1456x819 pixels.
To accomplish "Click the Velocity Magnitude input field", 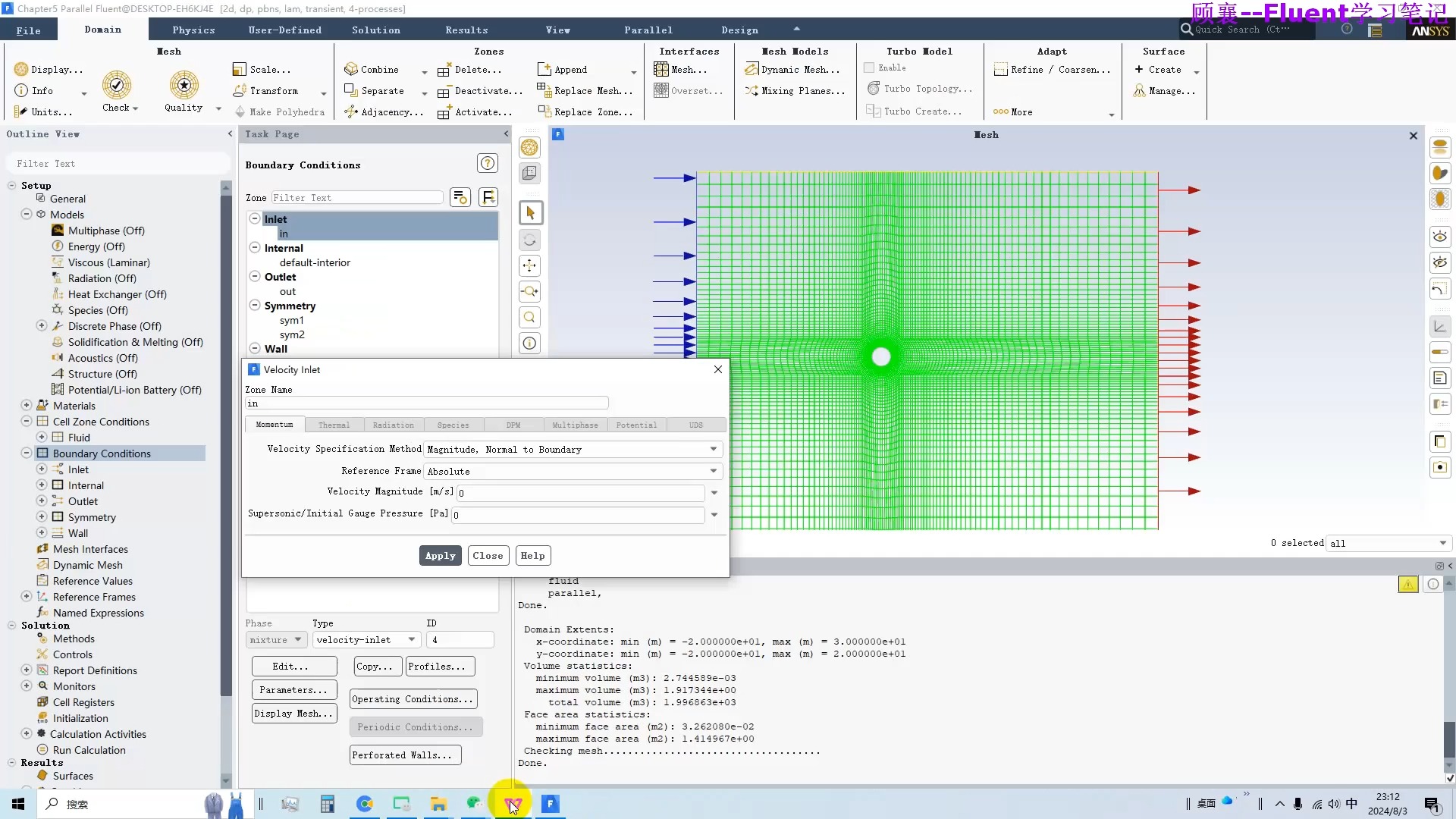I will click(580, 493).
